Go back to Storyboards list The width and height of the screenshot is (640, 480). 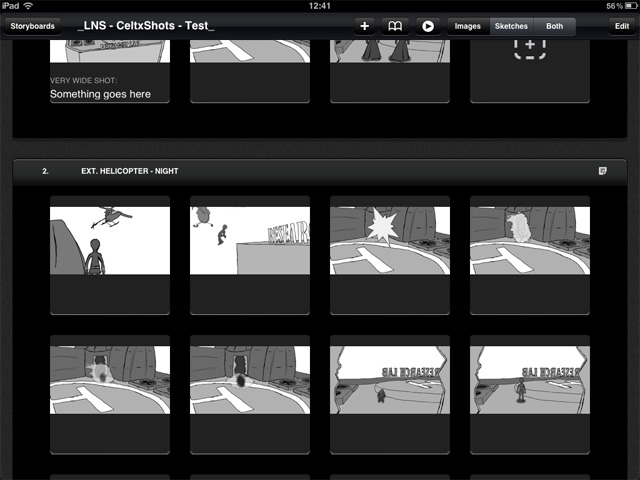32,26
